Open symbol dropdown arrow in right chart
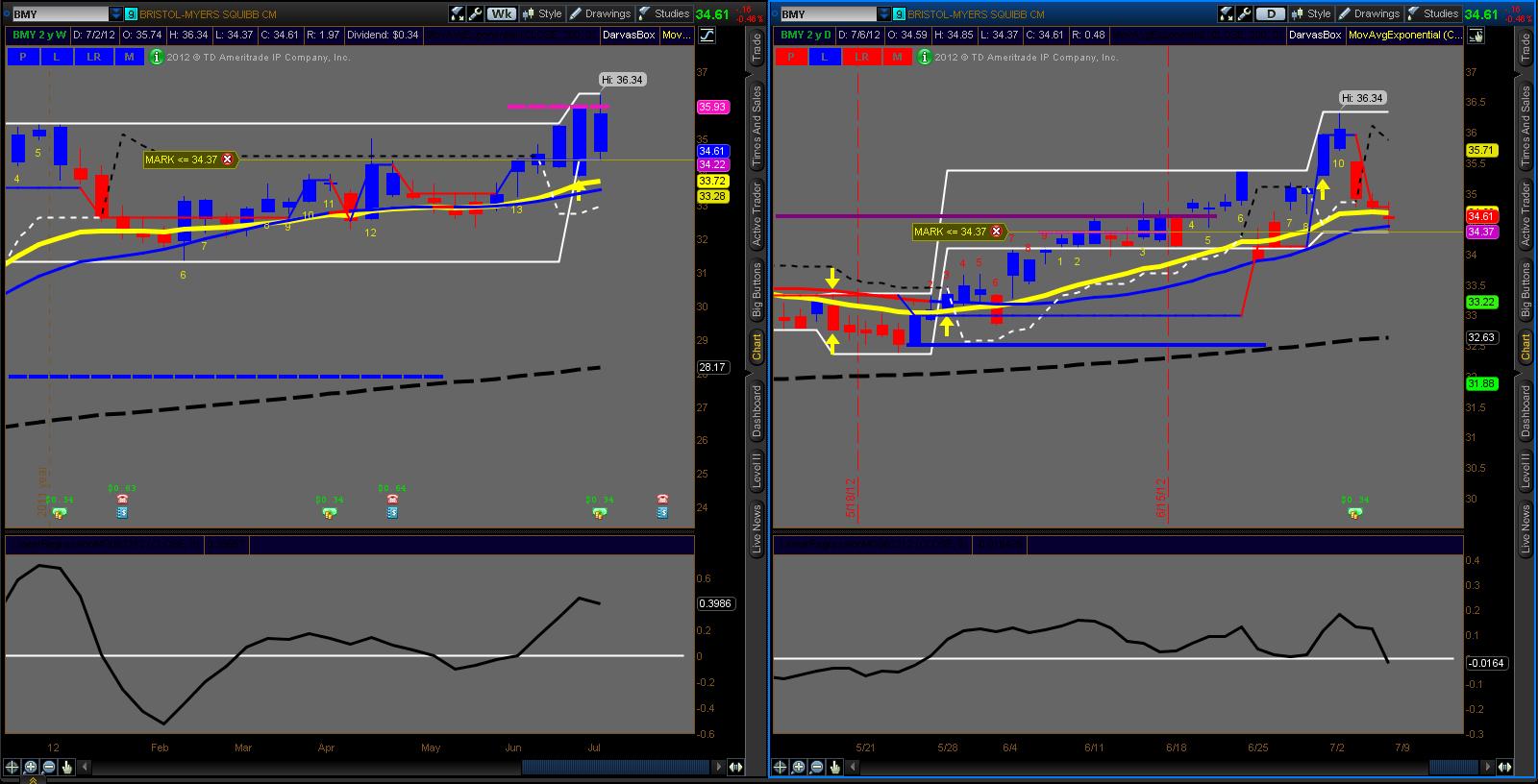Screen dimensions: 1538x784 point(884,14)
